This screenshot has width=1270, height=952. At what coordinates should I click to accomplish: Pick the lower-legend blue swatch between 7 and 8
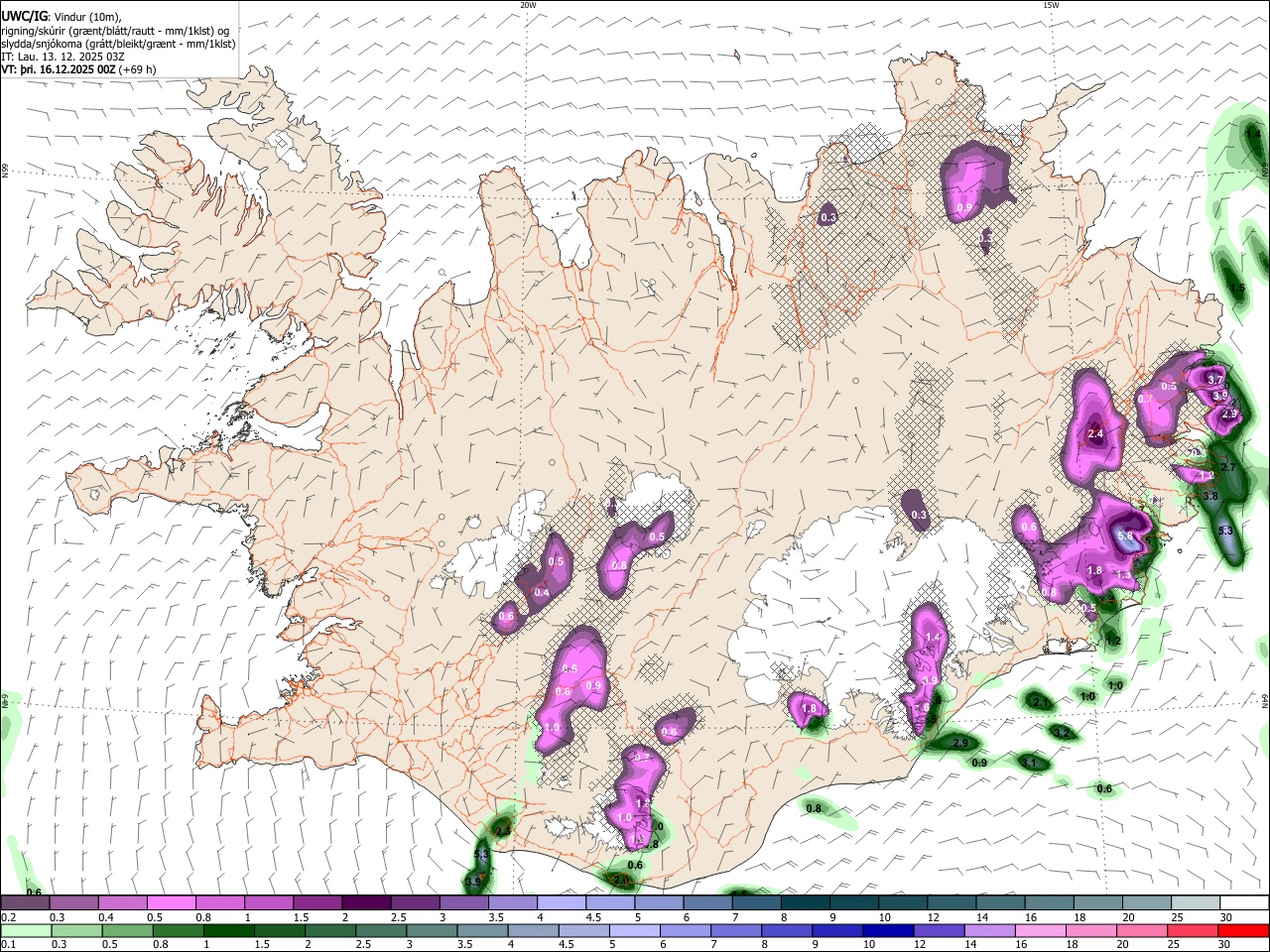(x=737, y=930)
